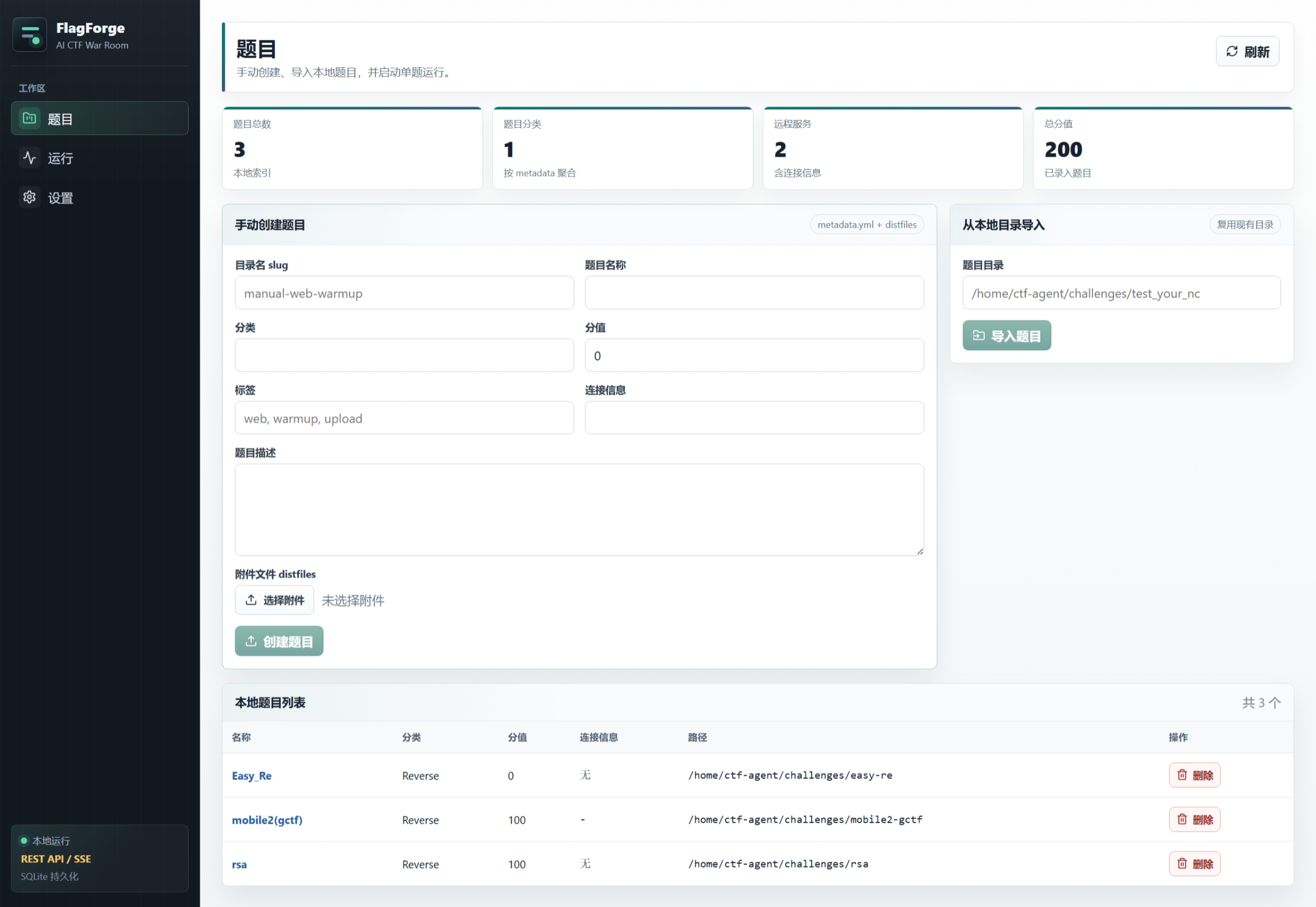The height and width of the screenshot is (907, 1316).
Task: Focus the 题目名称 input field
Action: pos(755,293)
